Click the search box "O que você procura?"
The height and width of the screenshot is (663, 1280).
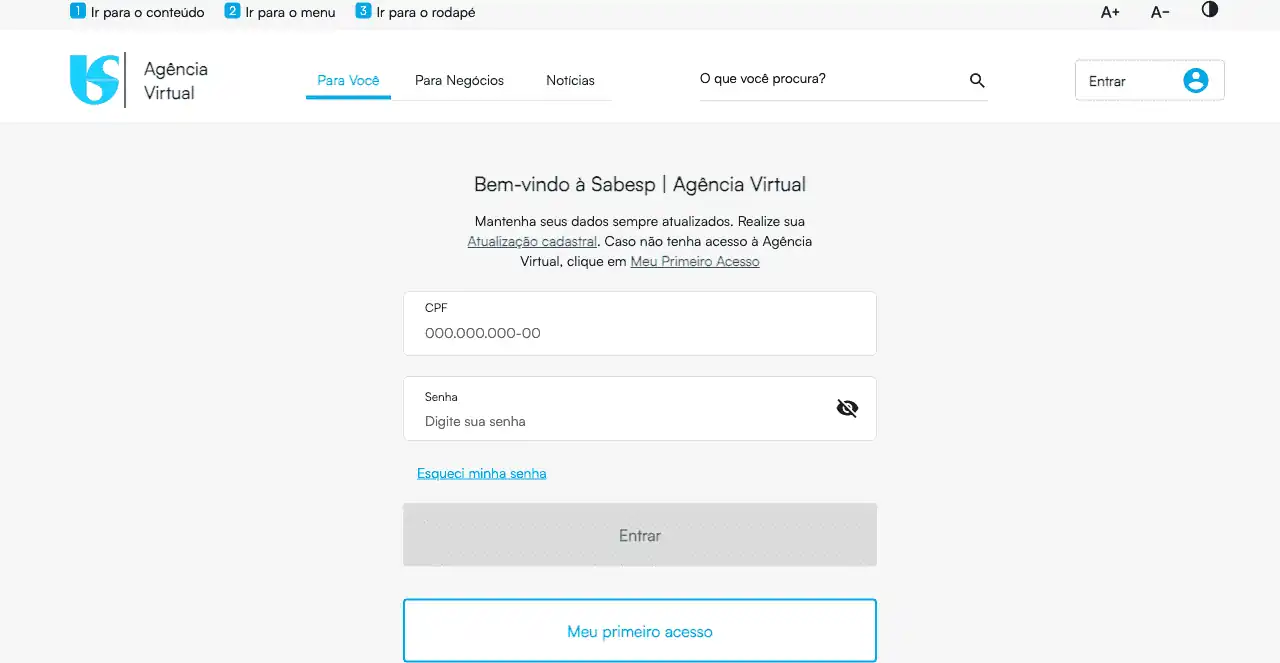(830, 79)
